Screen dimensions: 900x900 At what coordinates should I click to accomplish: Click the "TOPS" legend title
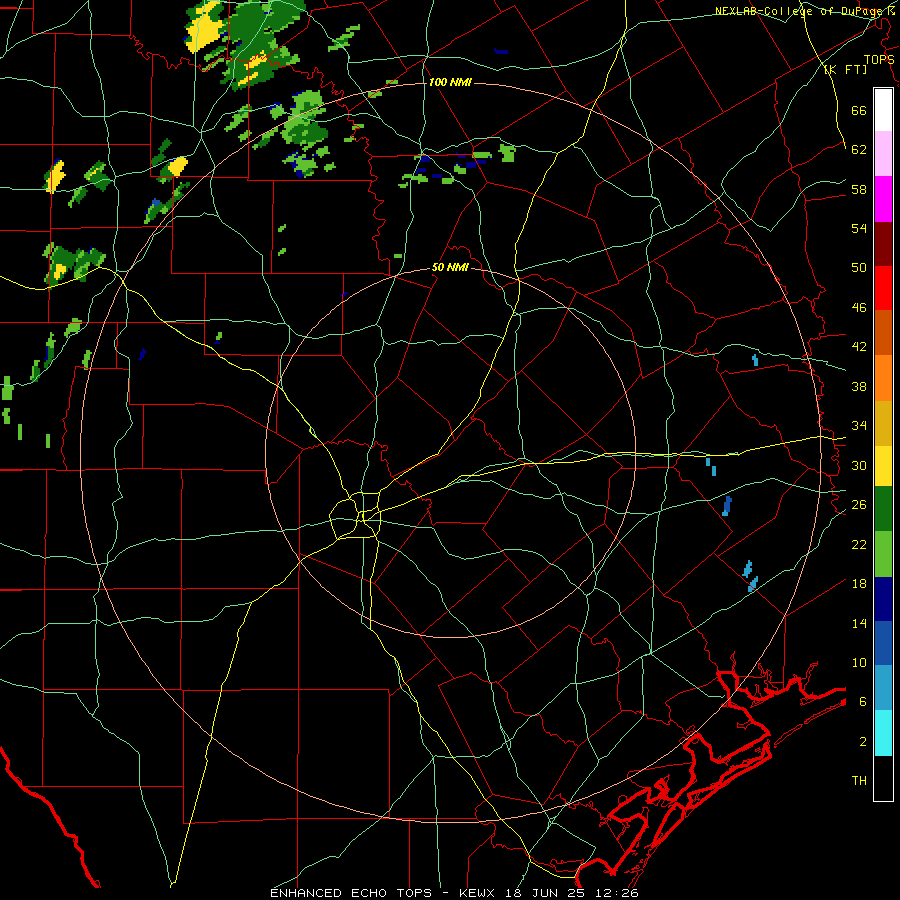click(879, 59)
